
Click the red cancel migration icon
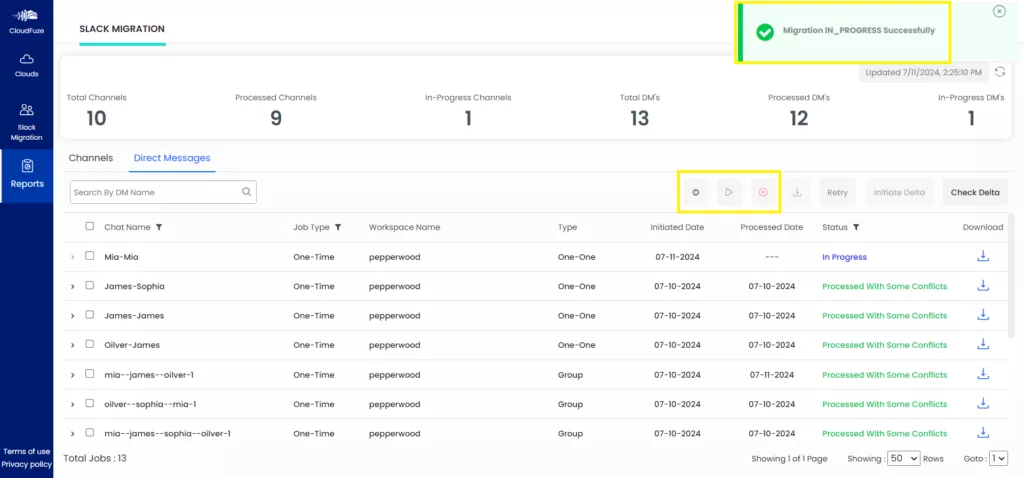tap(763, 193)
